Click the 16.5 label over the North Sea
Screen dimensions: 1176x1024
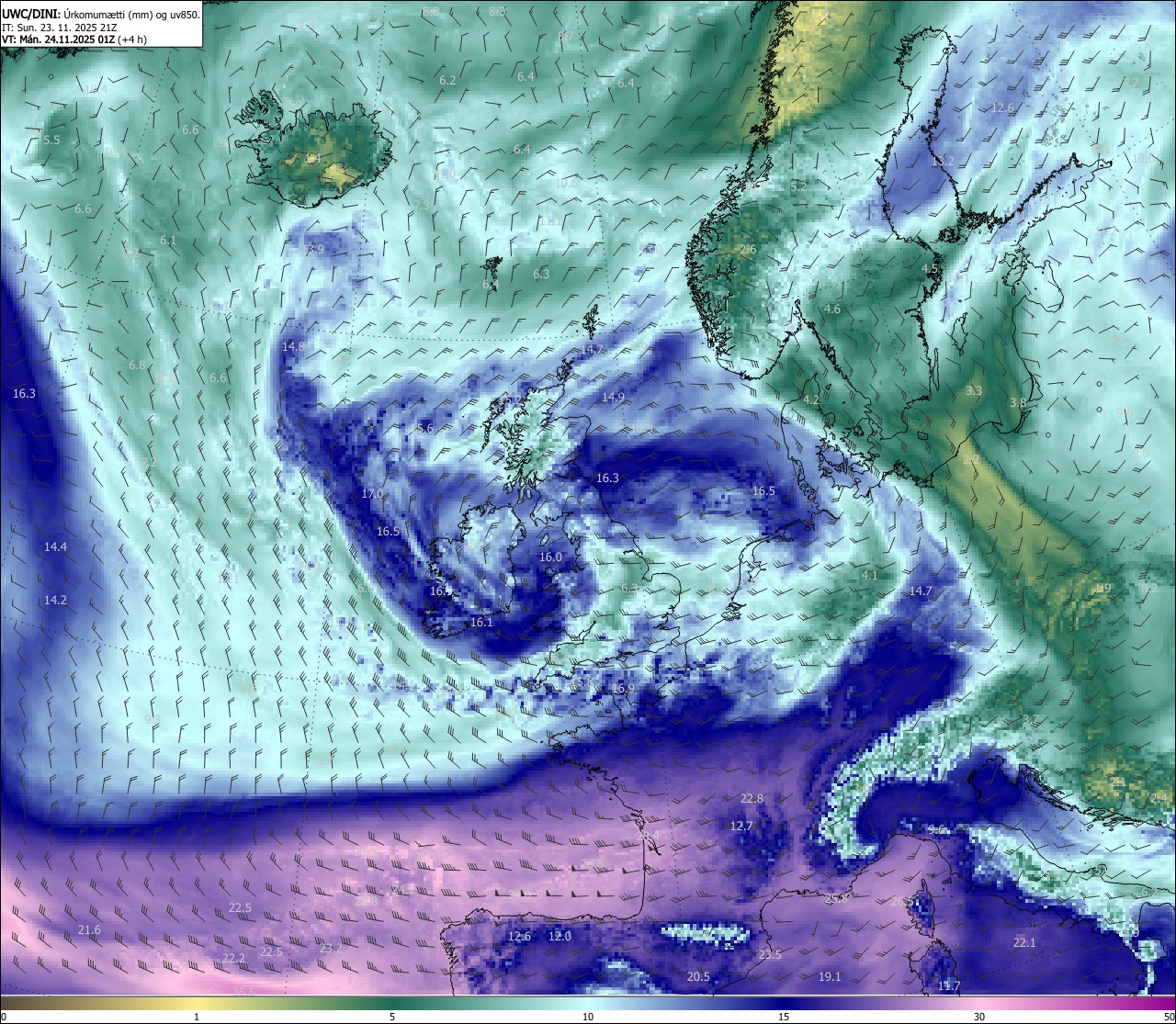pos(763,490)
